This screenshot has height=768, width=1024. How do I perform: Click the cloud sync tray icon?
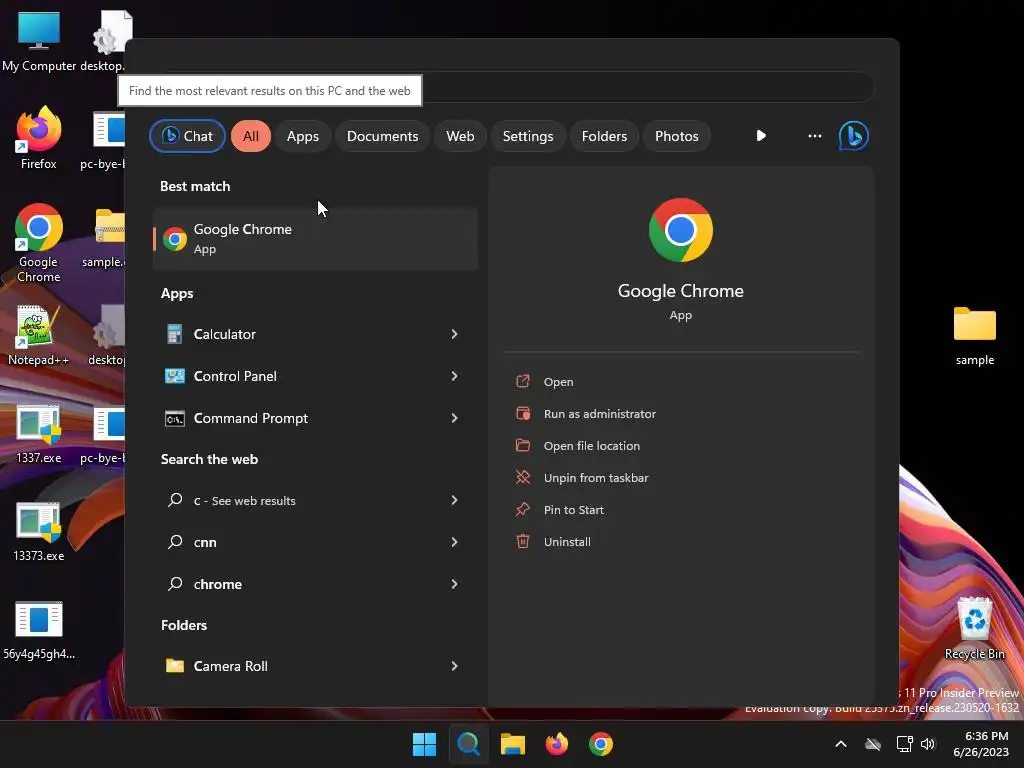tap(873, 744)
